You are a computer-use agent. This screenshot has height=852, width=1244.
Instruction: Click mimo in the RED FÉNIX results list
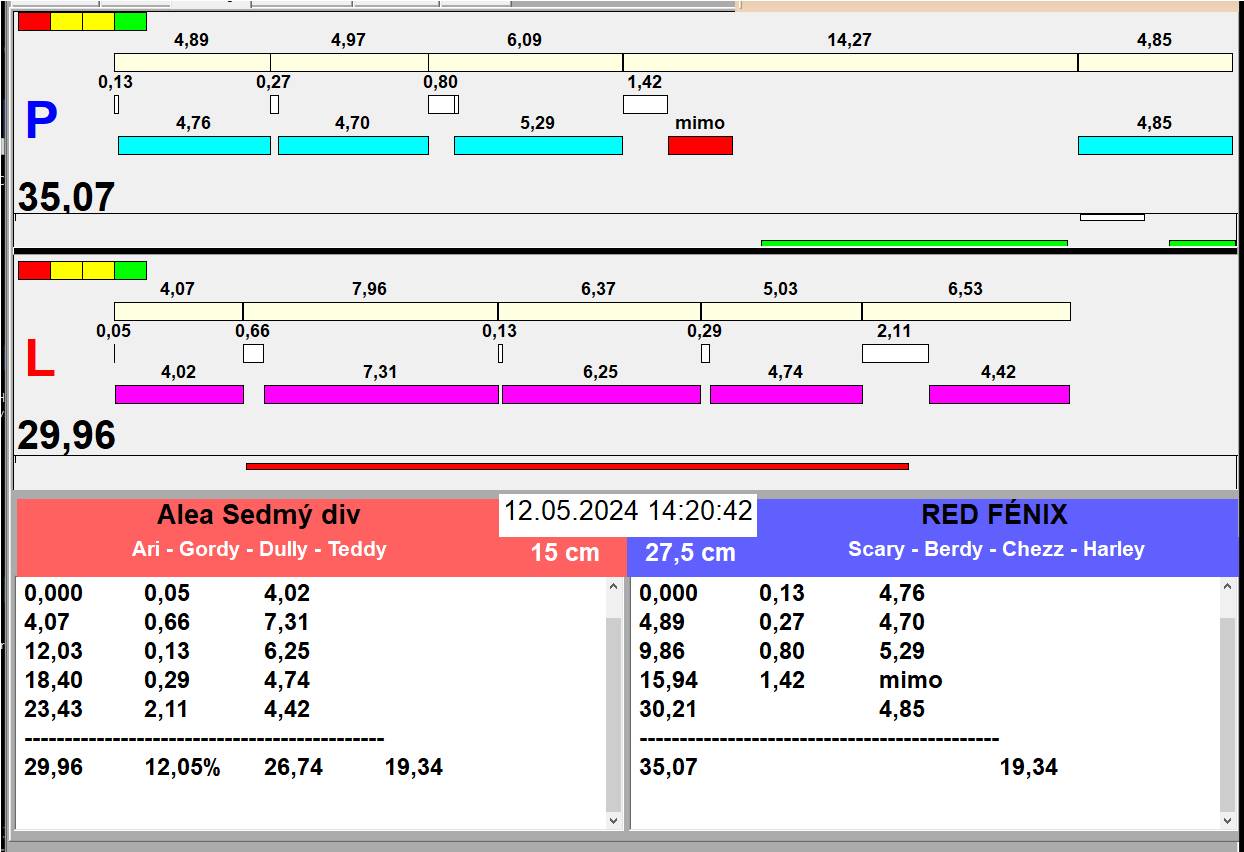[x=910, y=681]
